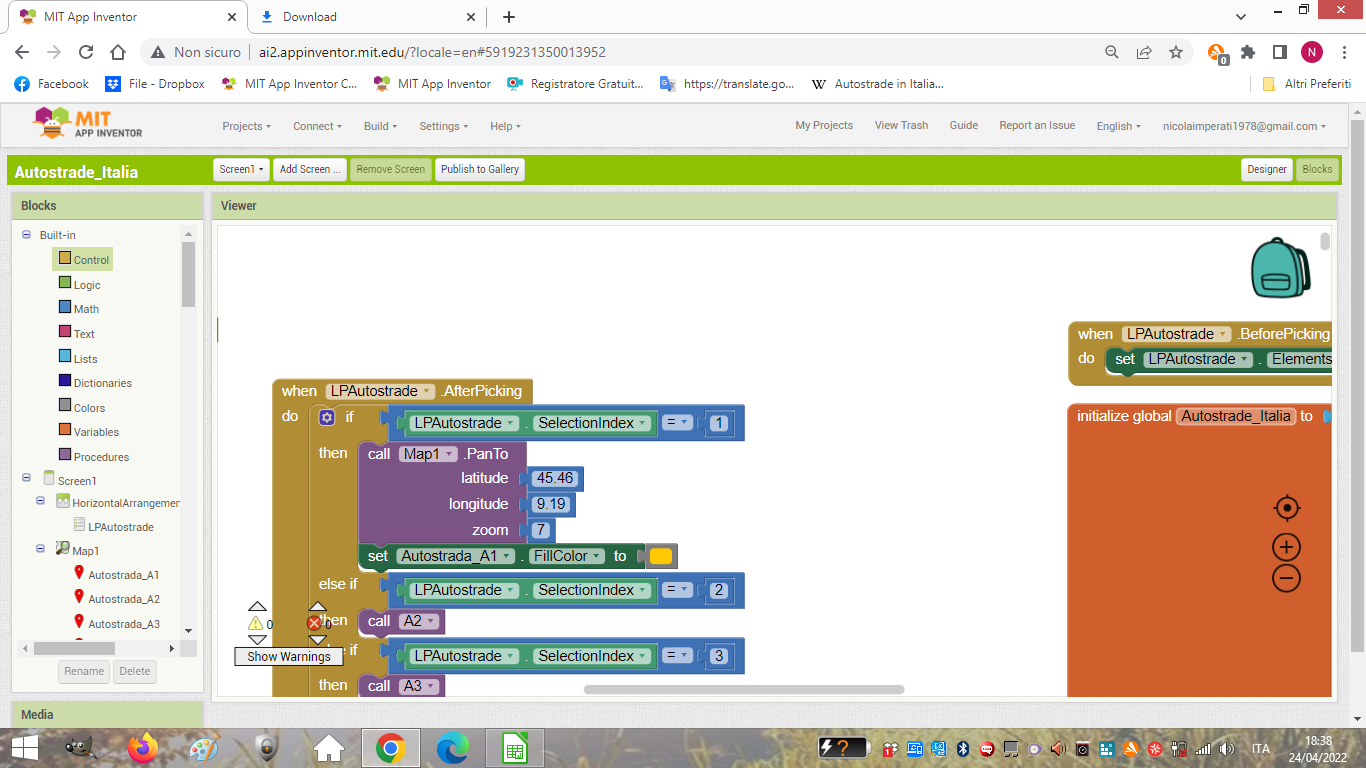Select the Control blocks category
Screen dimensions: 1366x768
point(83,259)
